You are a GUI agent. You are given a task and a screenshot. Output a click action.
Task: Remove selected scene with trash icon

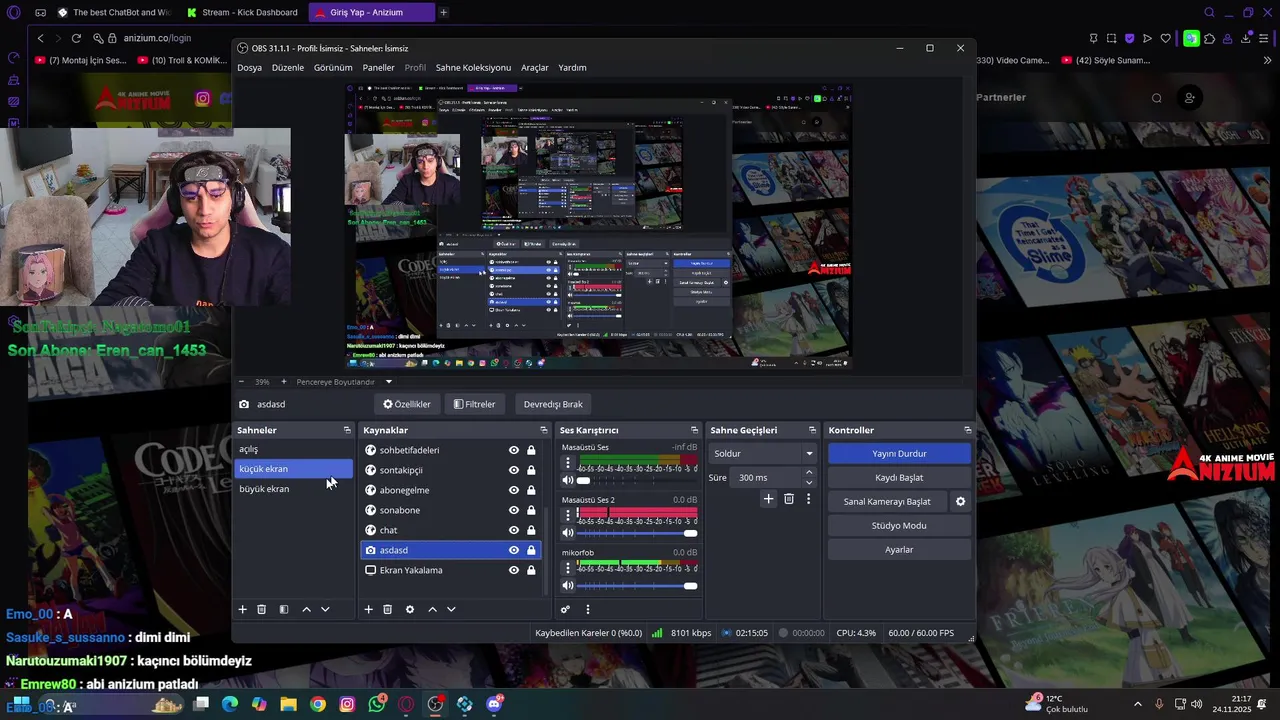(262, 609)
